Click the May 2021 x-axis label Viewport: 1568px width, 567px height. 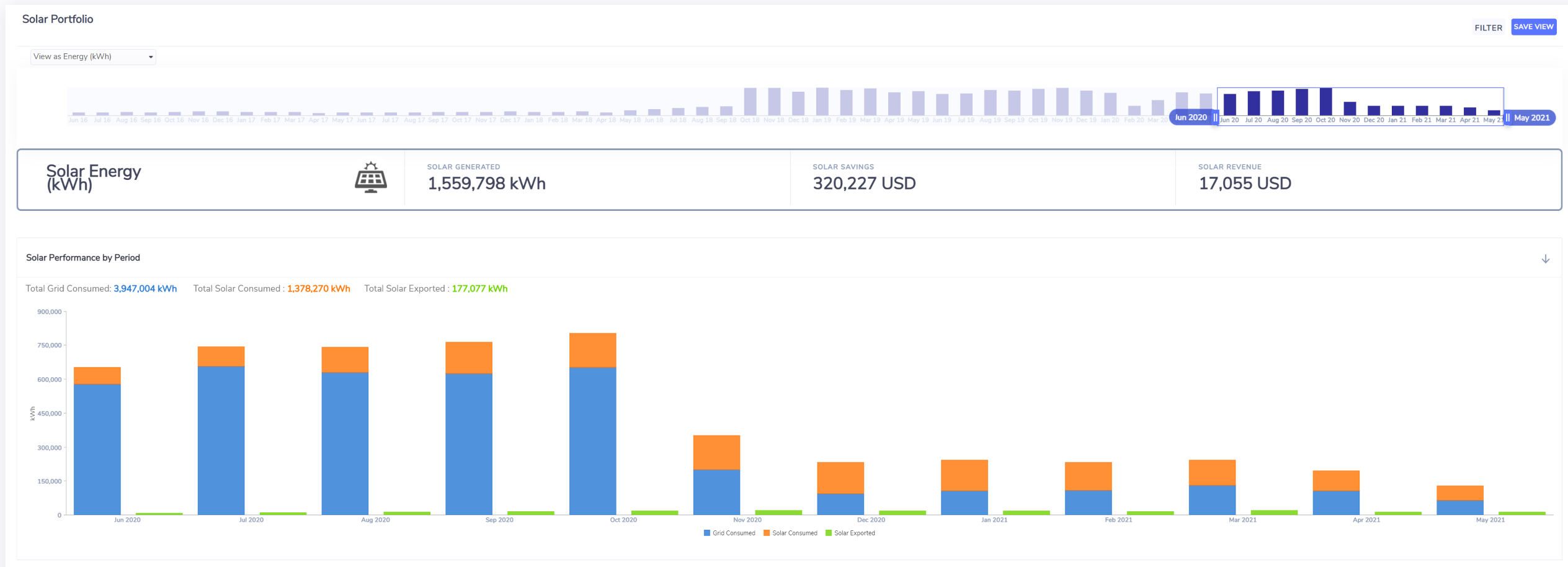click(x=1490, y=520)
